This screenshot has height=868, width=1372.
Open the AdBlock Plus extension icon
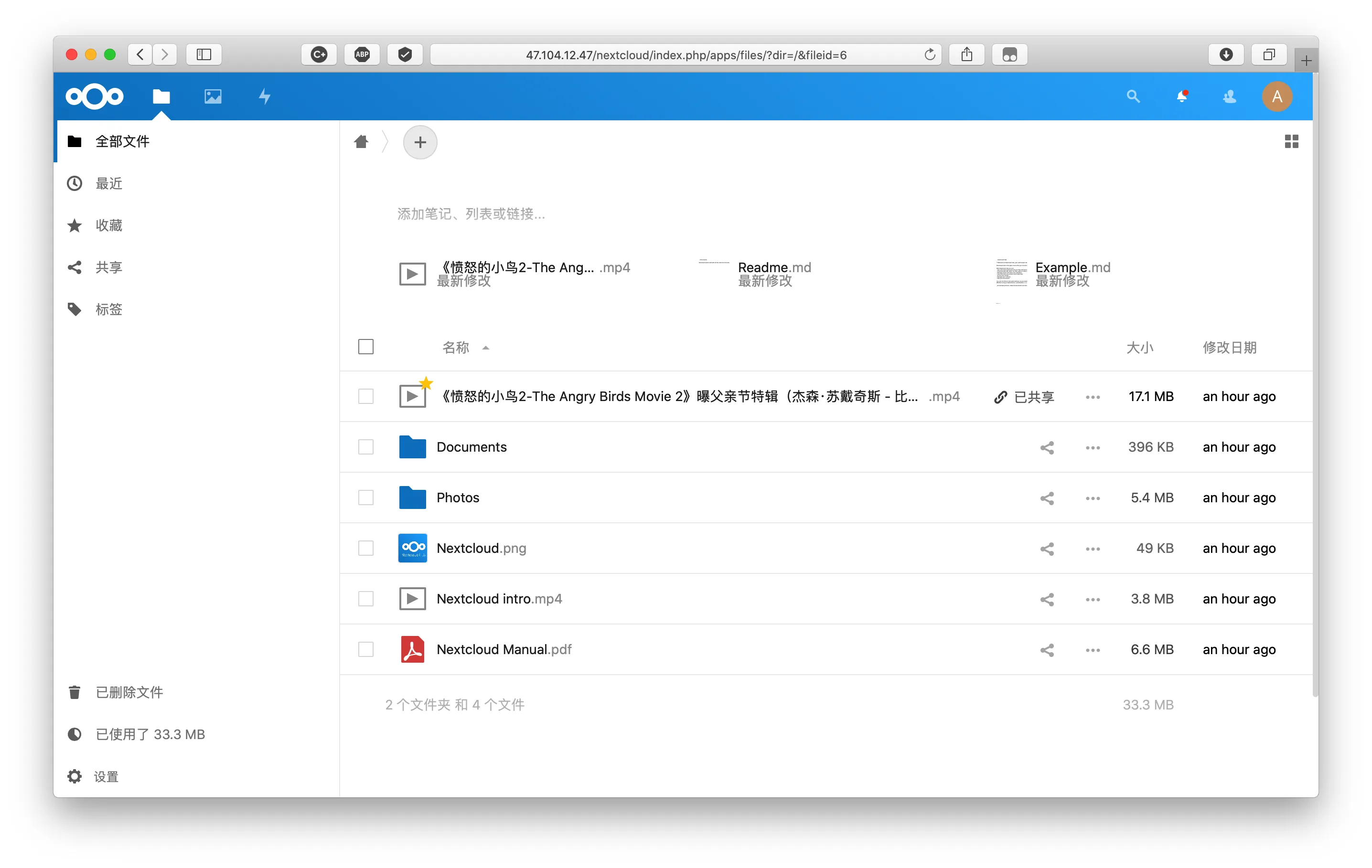(362, 55)
